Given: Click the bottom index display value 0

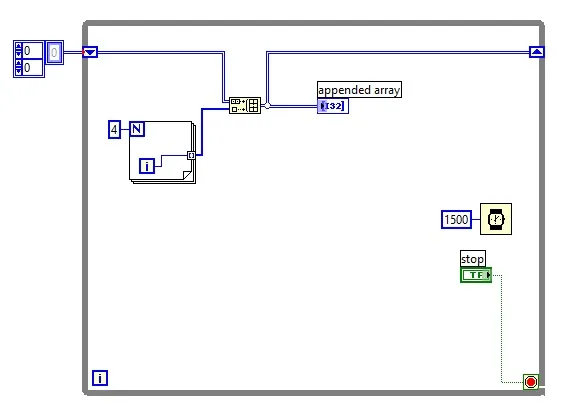Looking at the screenshot, I should click(32, 67).
